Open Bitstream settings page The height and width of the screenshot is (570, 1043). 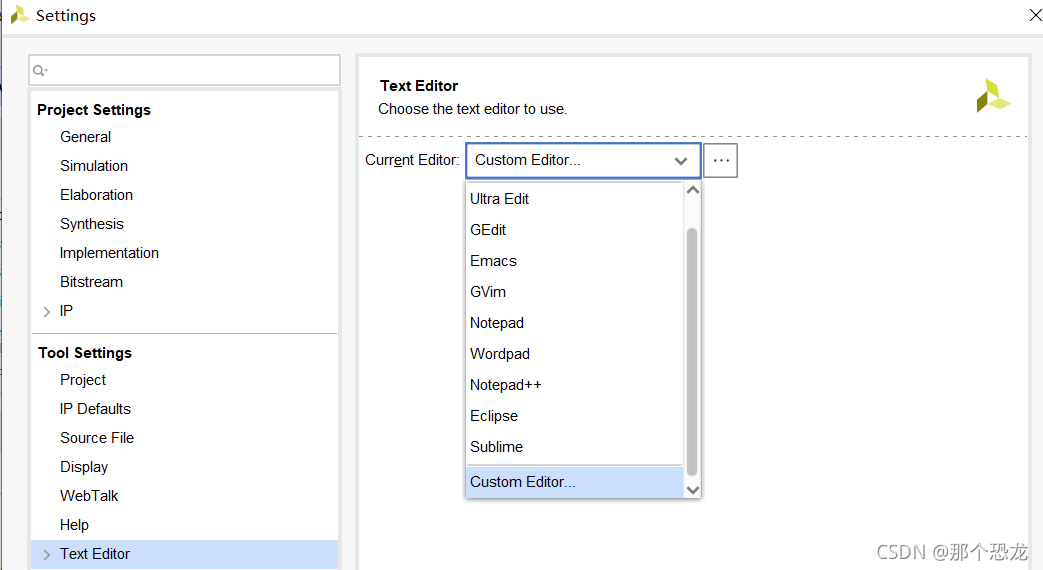[91, 282]
